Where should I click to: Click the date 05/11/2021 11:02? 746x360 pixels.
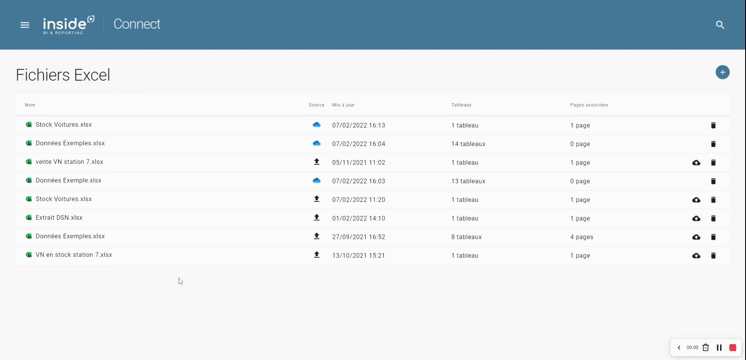click(358, 163)
